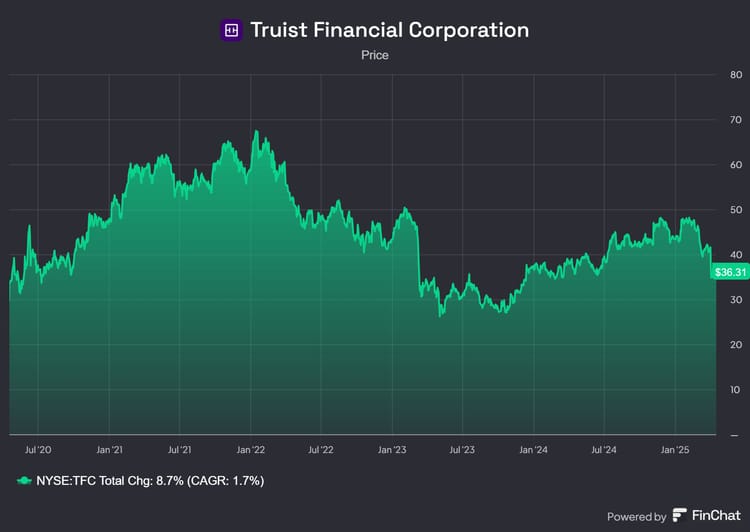Click the Jan '21 x-axis label
750x532 pixels.
(109, 451)
